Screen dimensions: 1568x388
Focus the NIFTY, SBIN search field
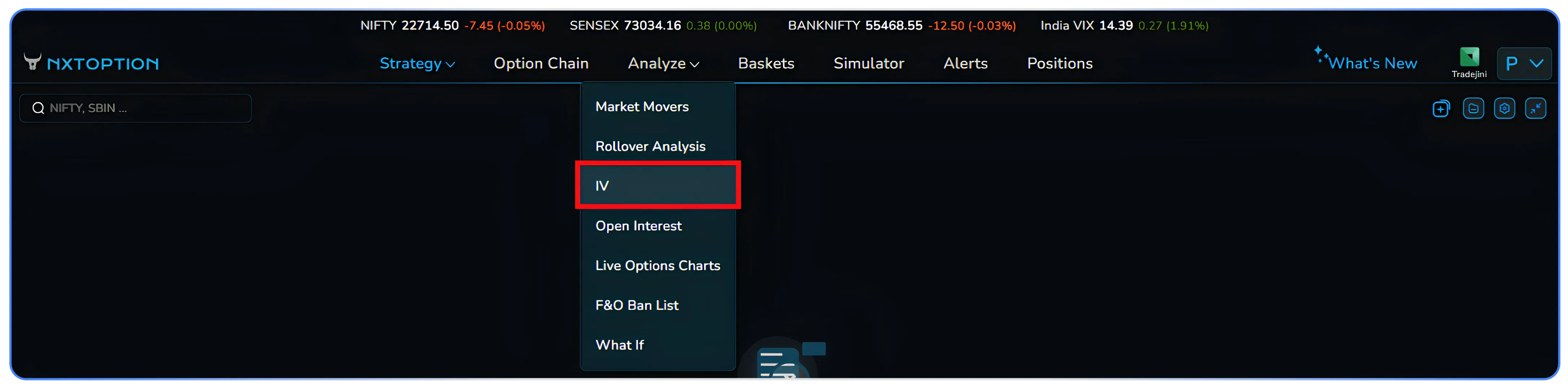tap(135, 108)
